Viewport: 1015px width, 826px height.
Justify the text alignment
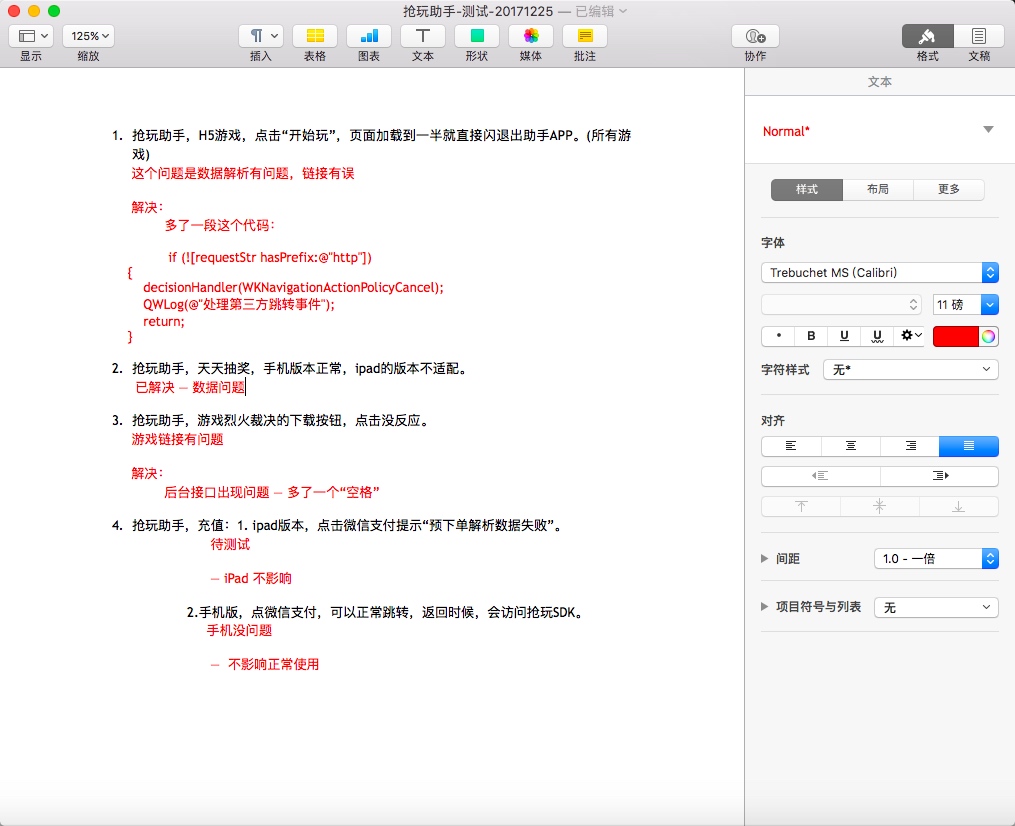pyautogui.click(x=969, y=446)
